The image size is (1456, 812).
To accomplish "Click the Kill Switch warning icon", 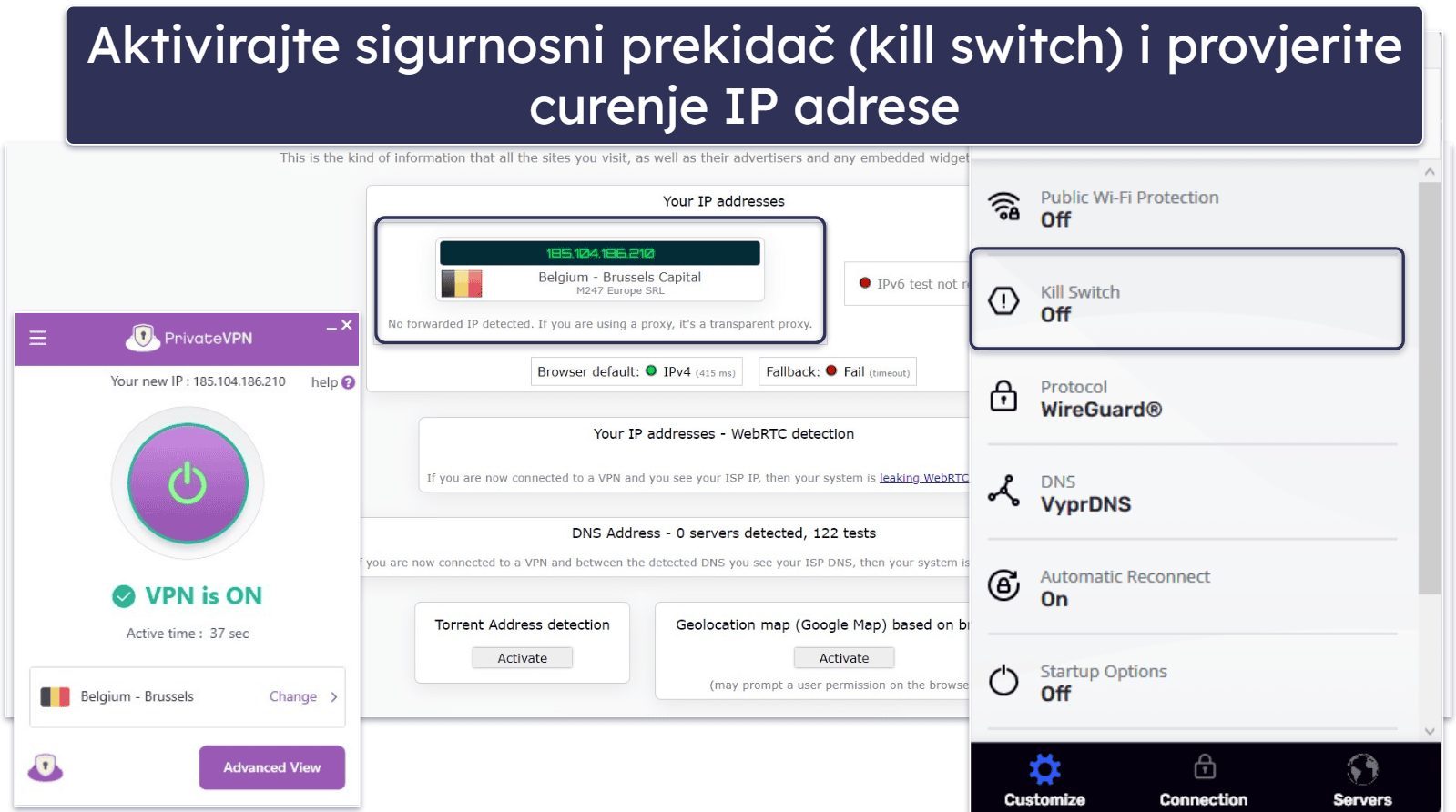I will [x=1003, y=301].
